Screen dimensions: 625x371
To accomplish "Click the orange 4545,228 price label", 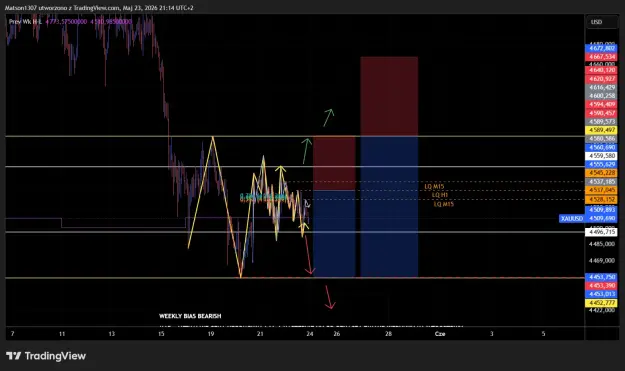I will [x=601, y=173].
